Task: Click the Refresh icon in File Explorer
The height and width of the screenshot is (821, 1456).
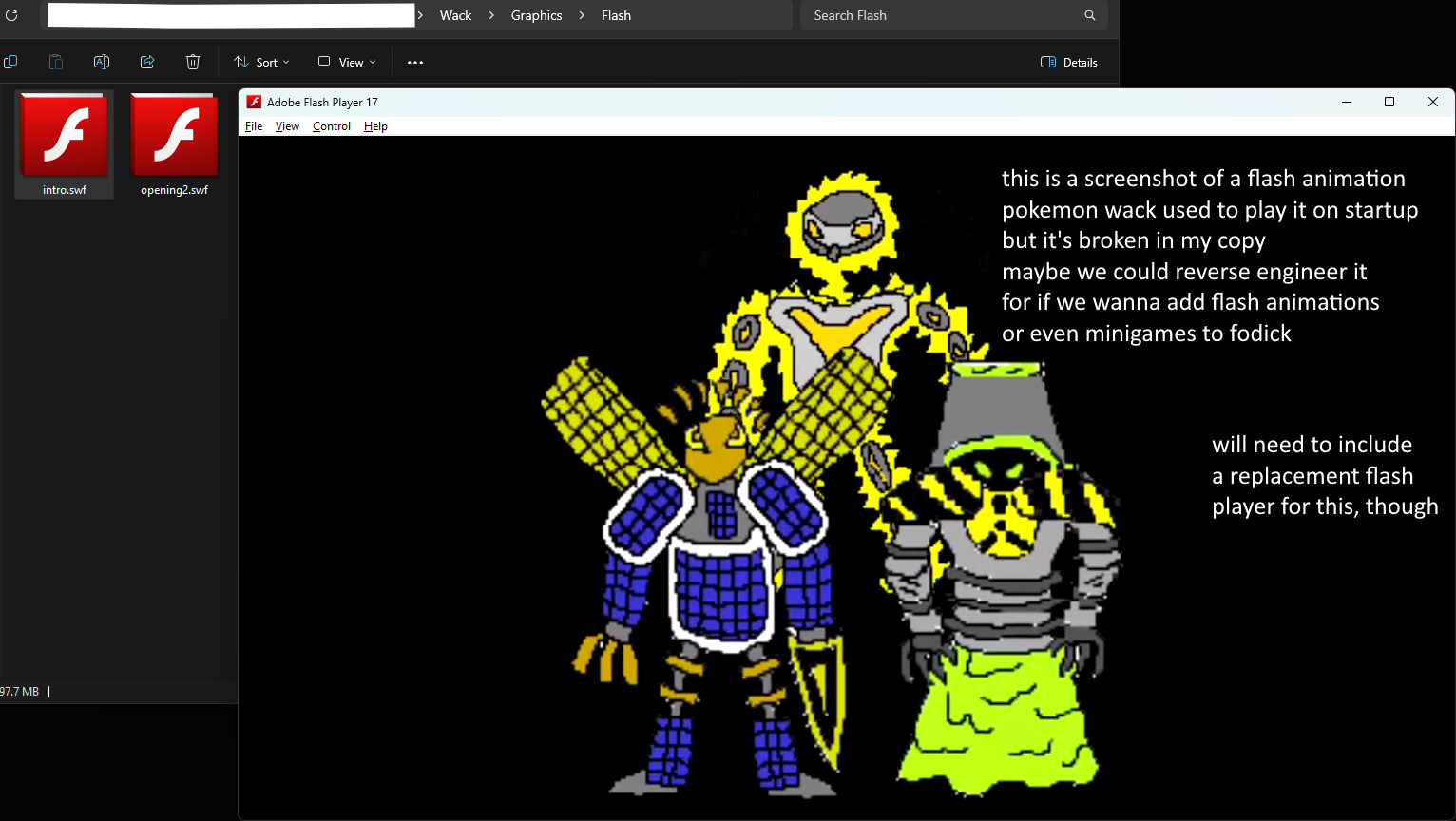Action: tap(11, 15)
